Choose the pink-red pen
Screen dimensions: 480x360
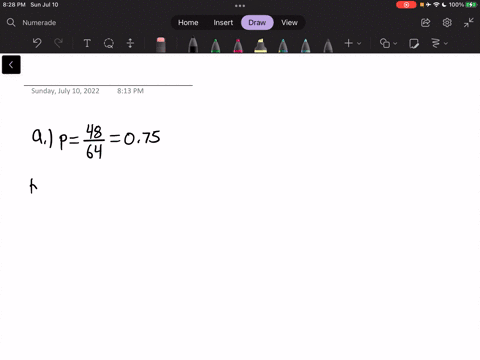tap(238, 45)
